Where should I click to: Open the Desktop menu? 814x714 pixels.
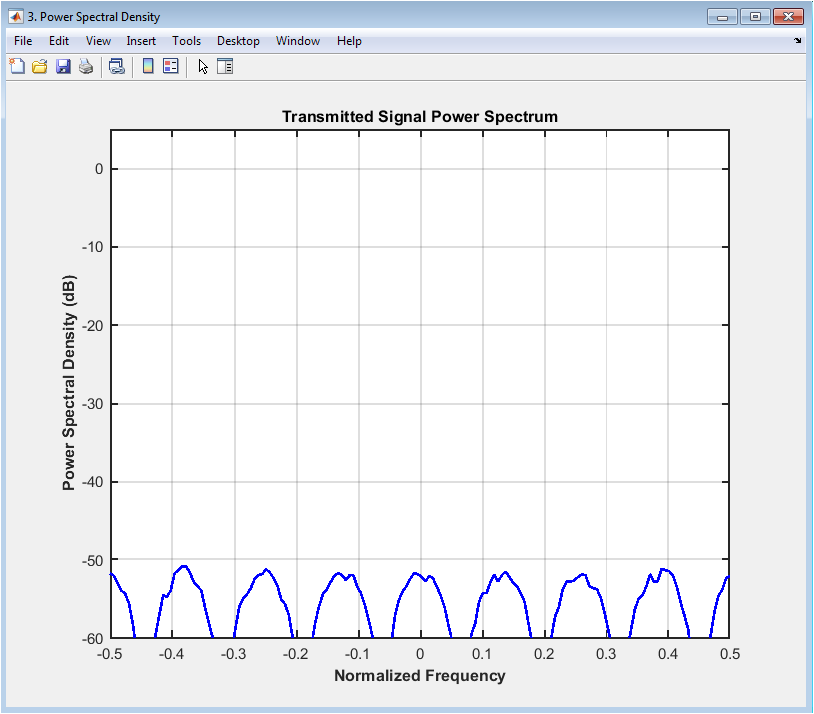coord(238,41)
